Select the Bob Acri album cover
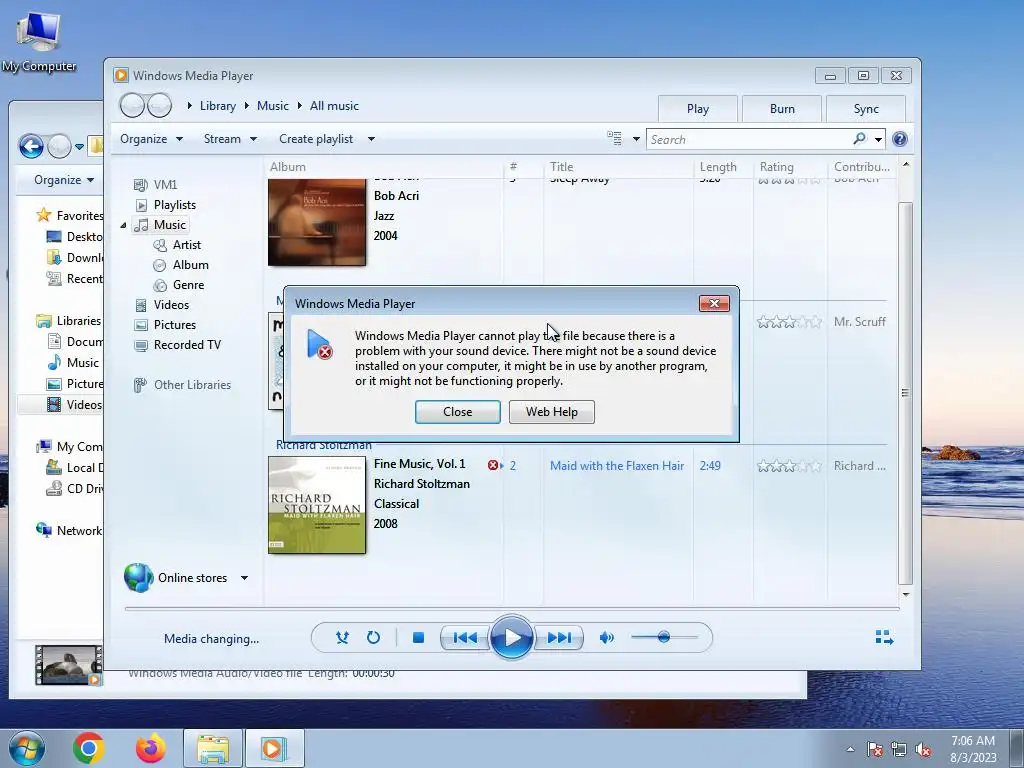This screenshot has width=1024, height=768. click(x=317, y=222)
